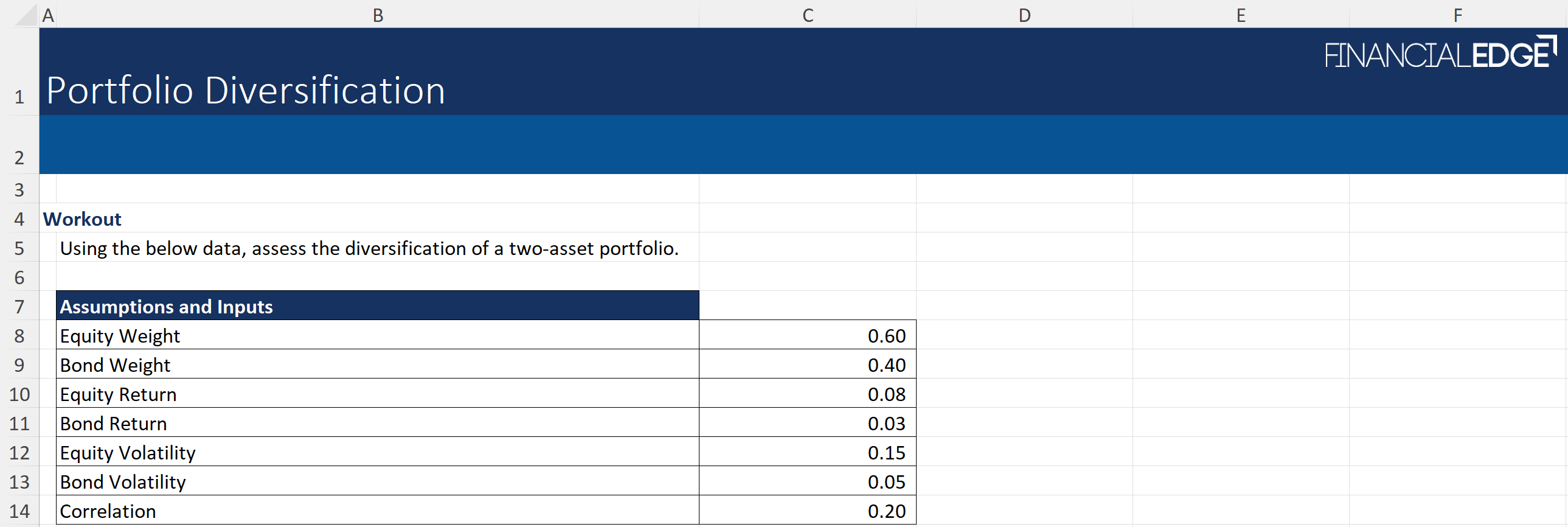
Task: Select the Bond Return value 0.03
Action: tap(807, 424)
